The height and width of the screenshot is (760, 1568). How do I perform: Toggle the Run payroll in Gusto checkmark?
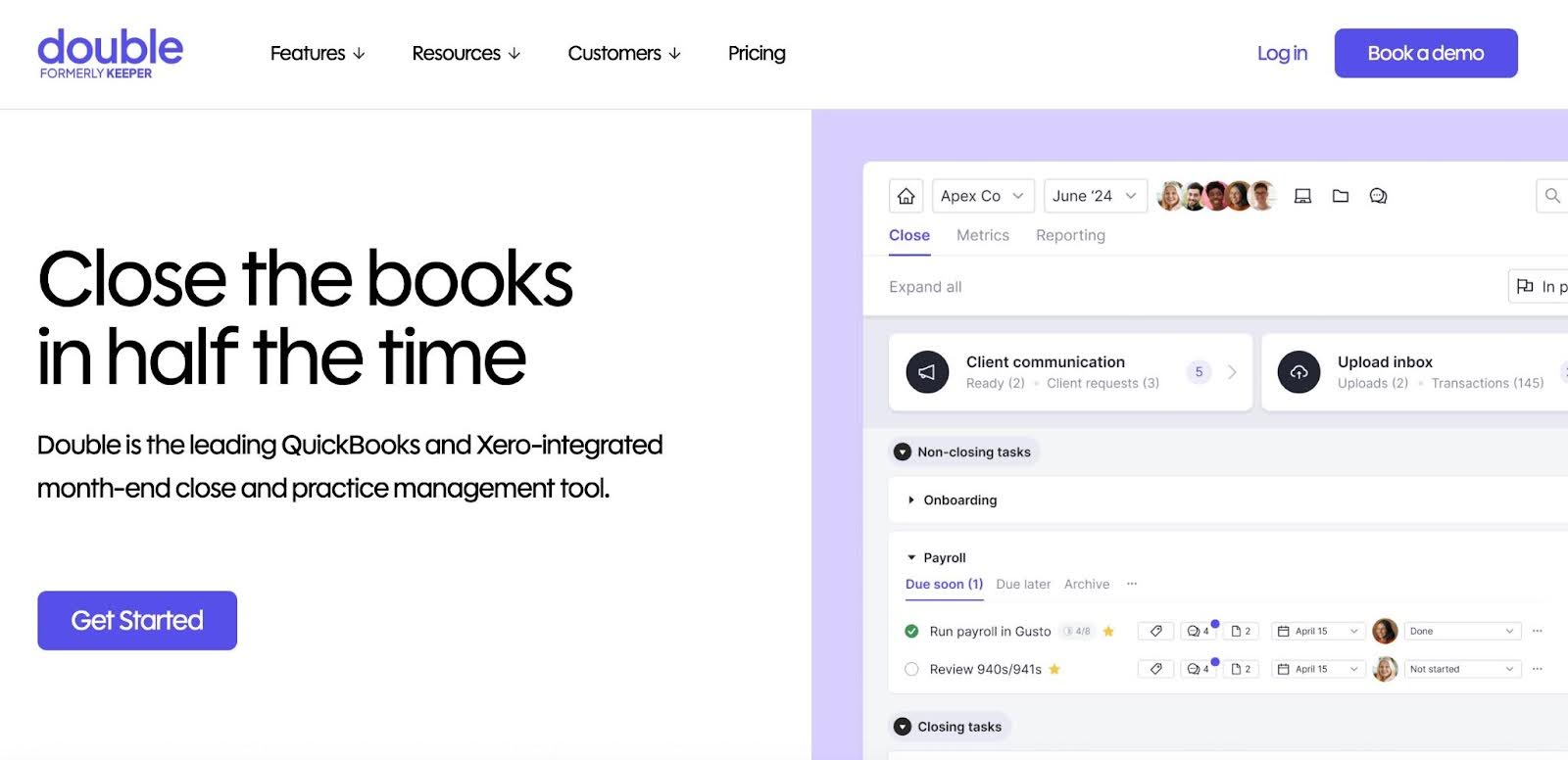point(911,632)
